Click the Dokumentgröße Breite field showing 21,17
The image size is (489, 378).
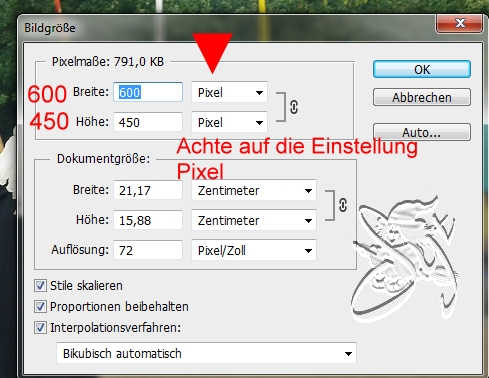148,190
